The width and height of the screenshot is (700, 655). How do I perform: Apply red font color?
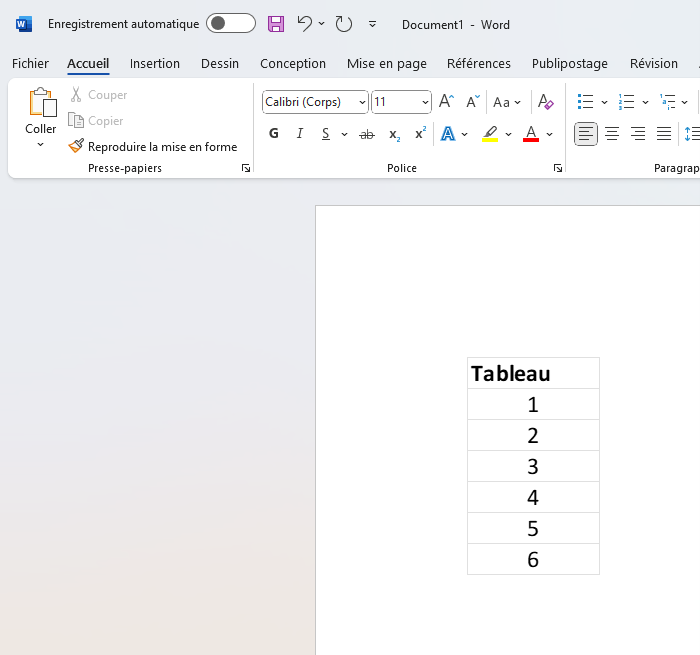click(531, 134)
